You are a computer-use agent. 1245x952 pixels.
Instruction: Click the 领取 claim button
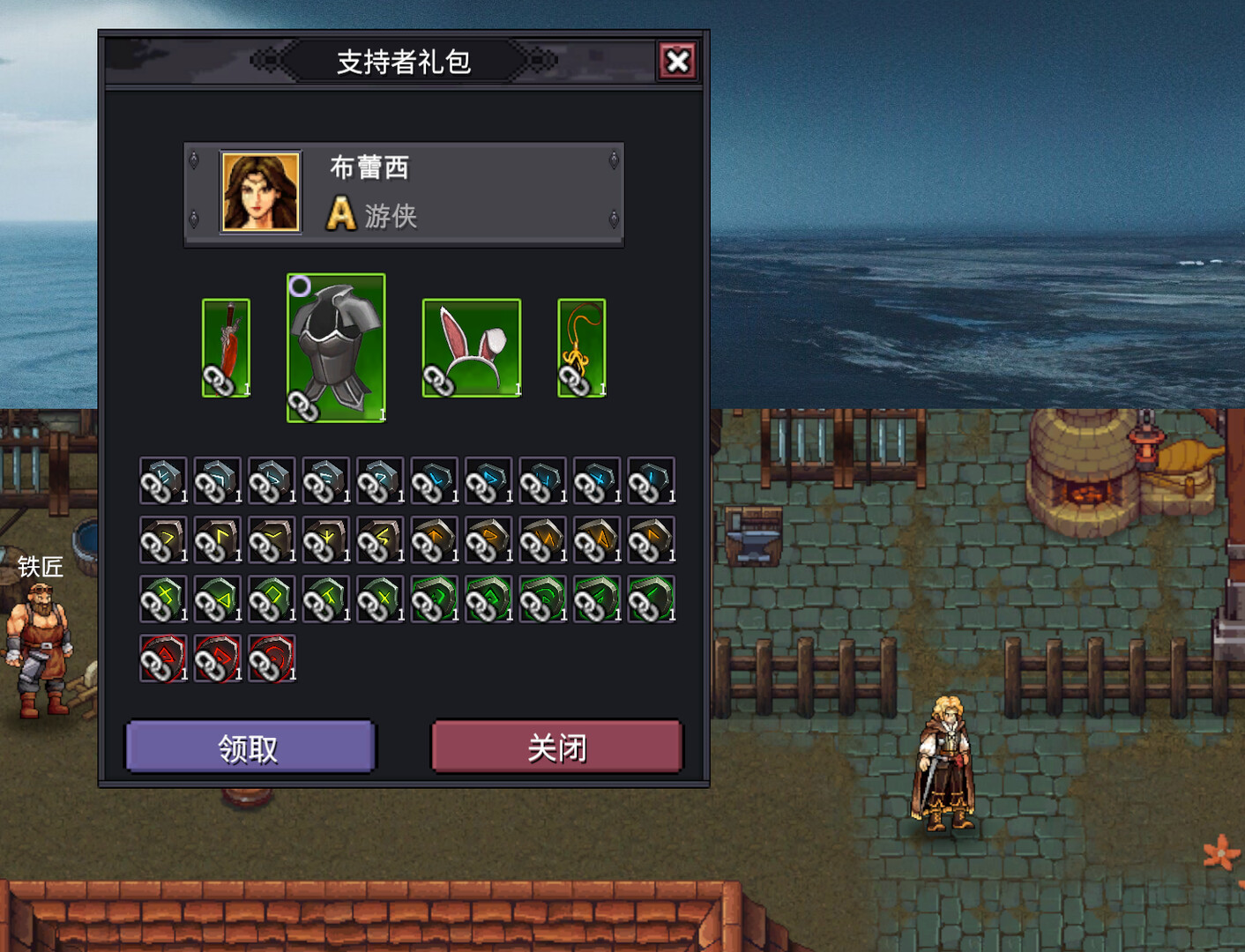[250, 747]
